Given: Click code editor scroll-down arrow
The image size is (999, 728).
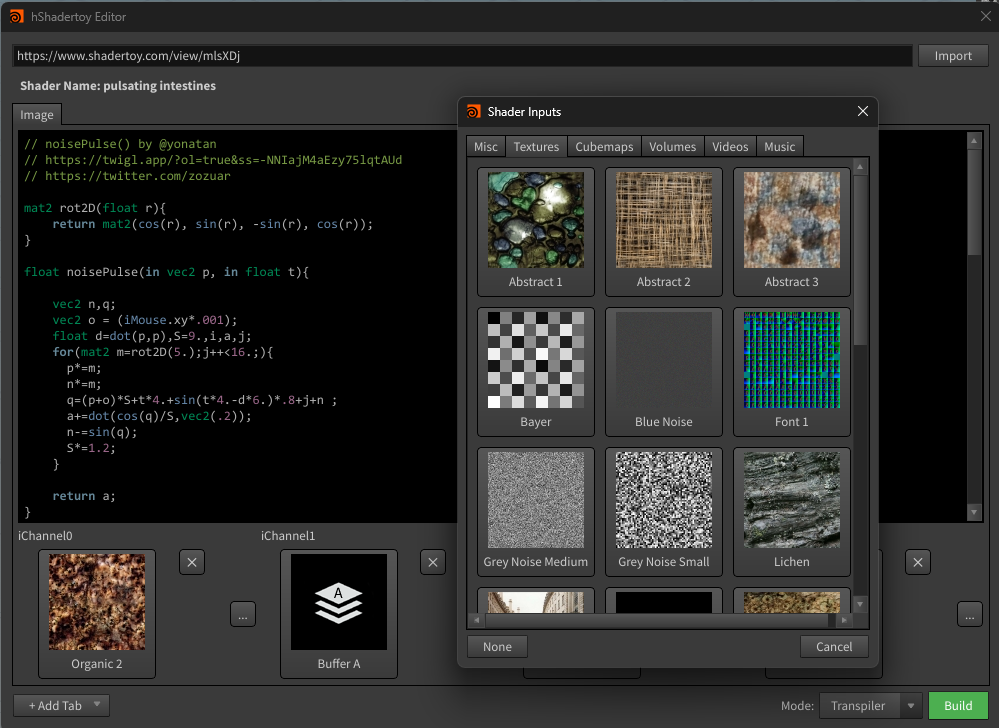Looking at the screenshot, I should (974, 512).
